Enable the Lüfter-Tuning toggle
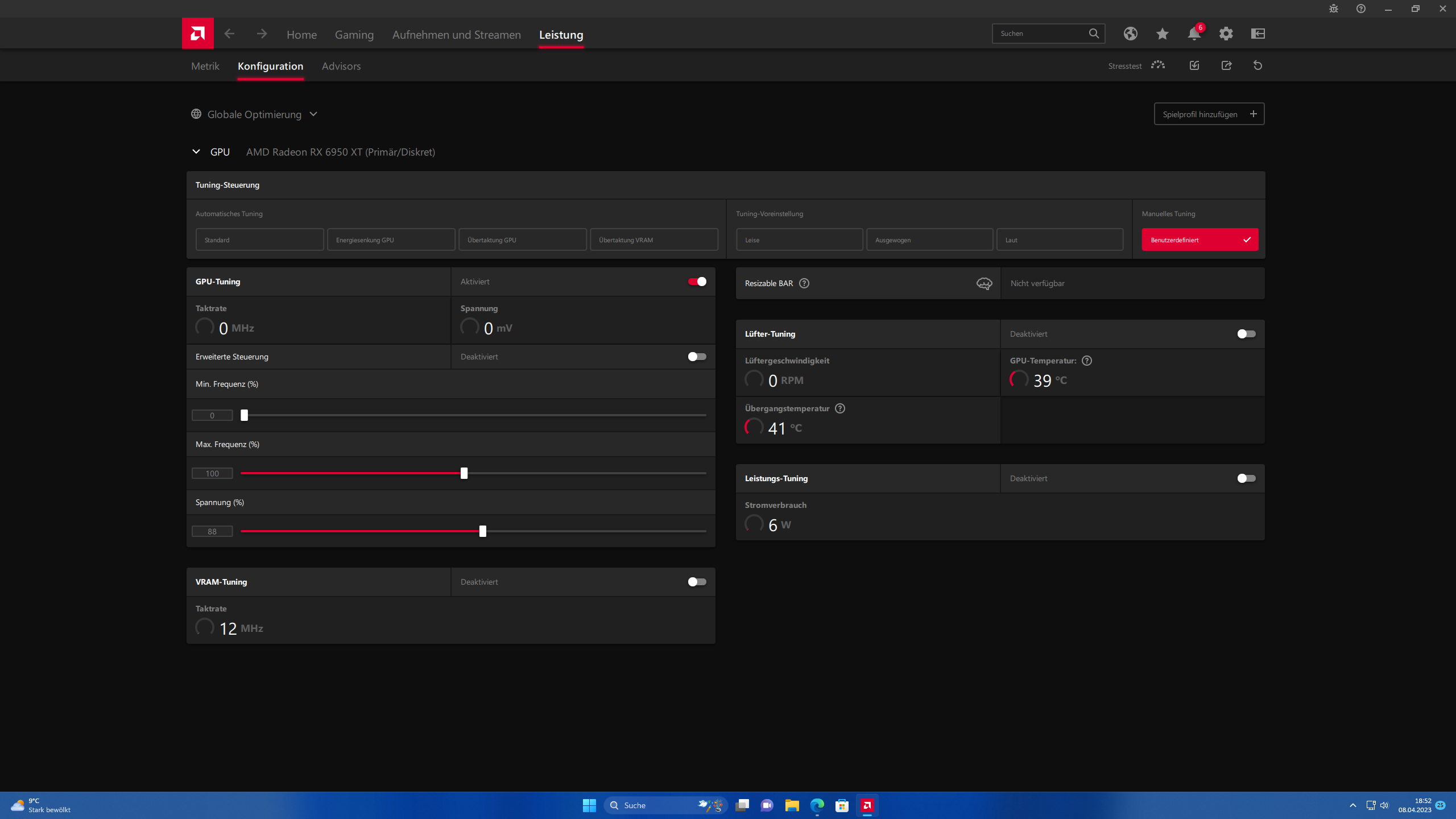 coord(1246,334)
